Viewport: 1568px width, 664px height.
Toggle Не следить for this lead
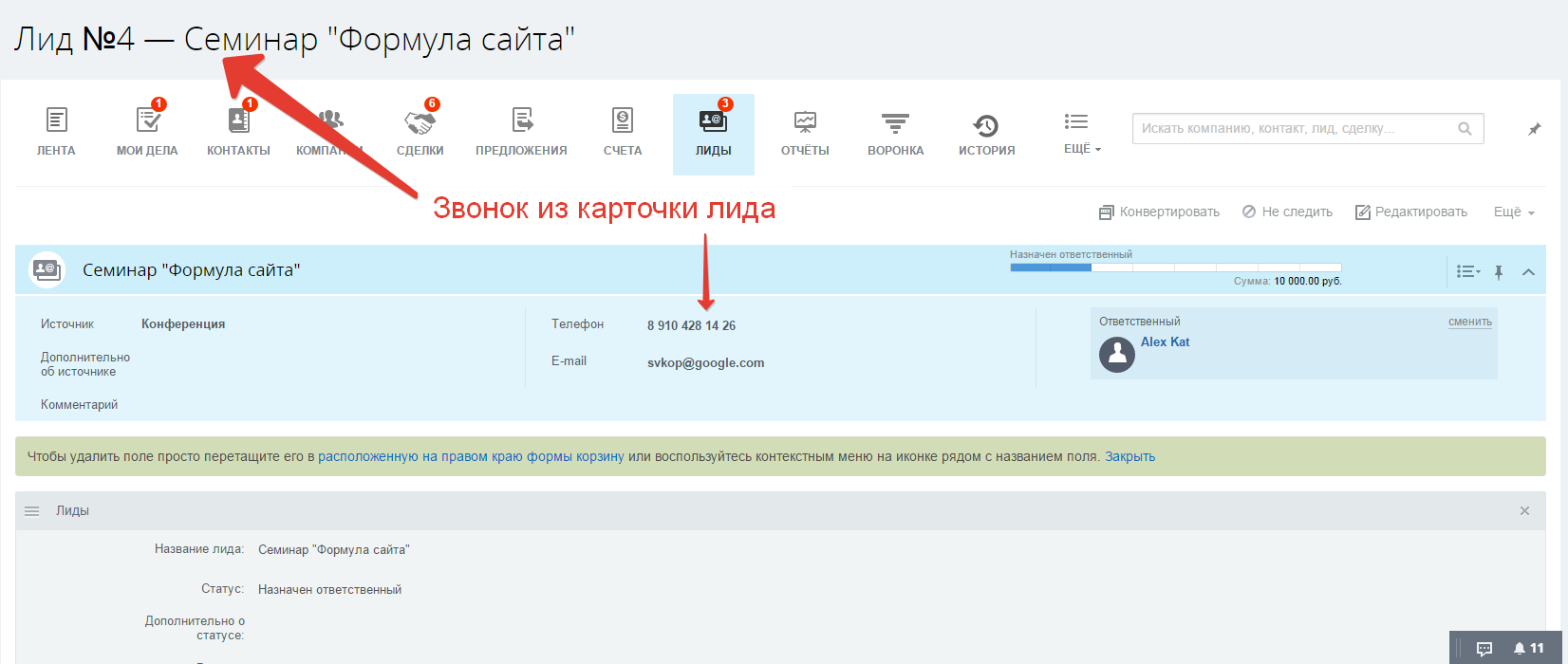click(x=1287, y=212)
